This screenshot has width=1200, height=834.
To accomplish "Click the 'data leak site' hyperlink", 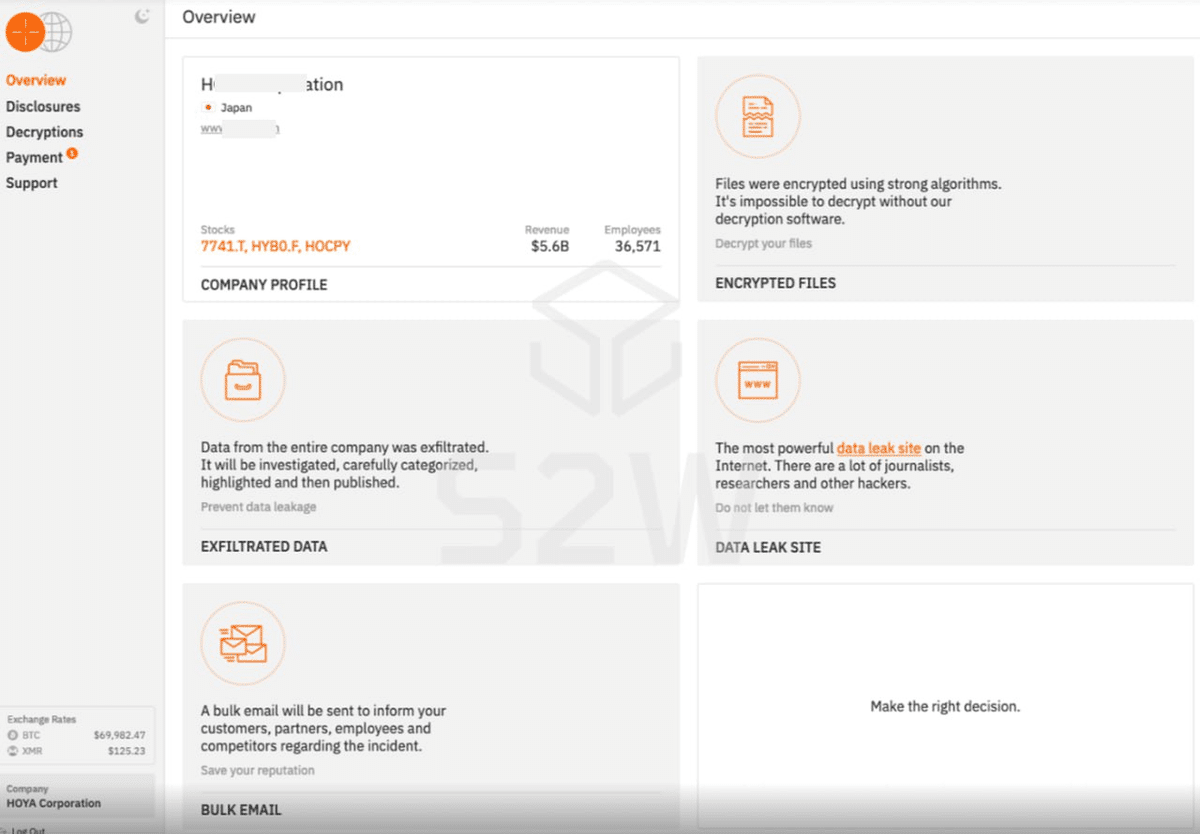I will pyautogui.click(x=878, y=448).
